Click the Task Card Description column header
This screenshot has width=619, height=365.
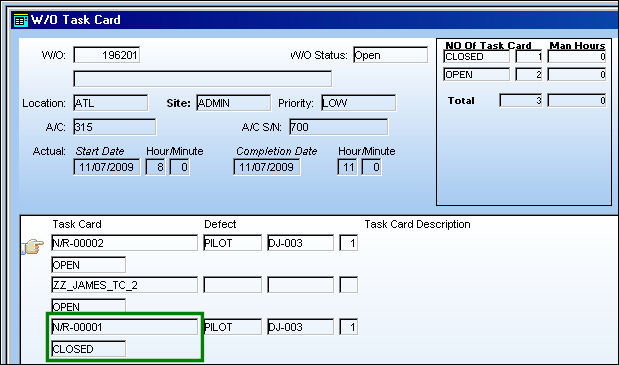417,224
